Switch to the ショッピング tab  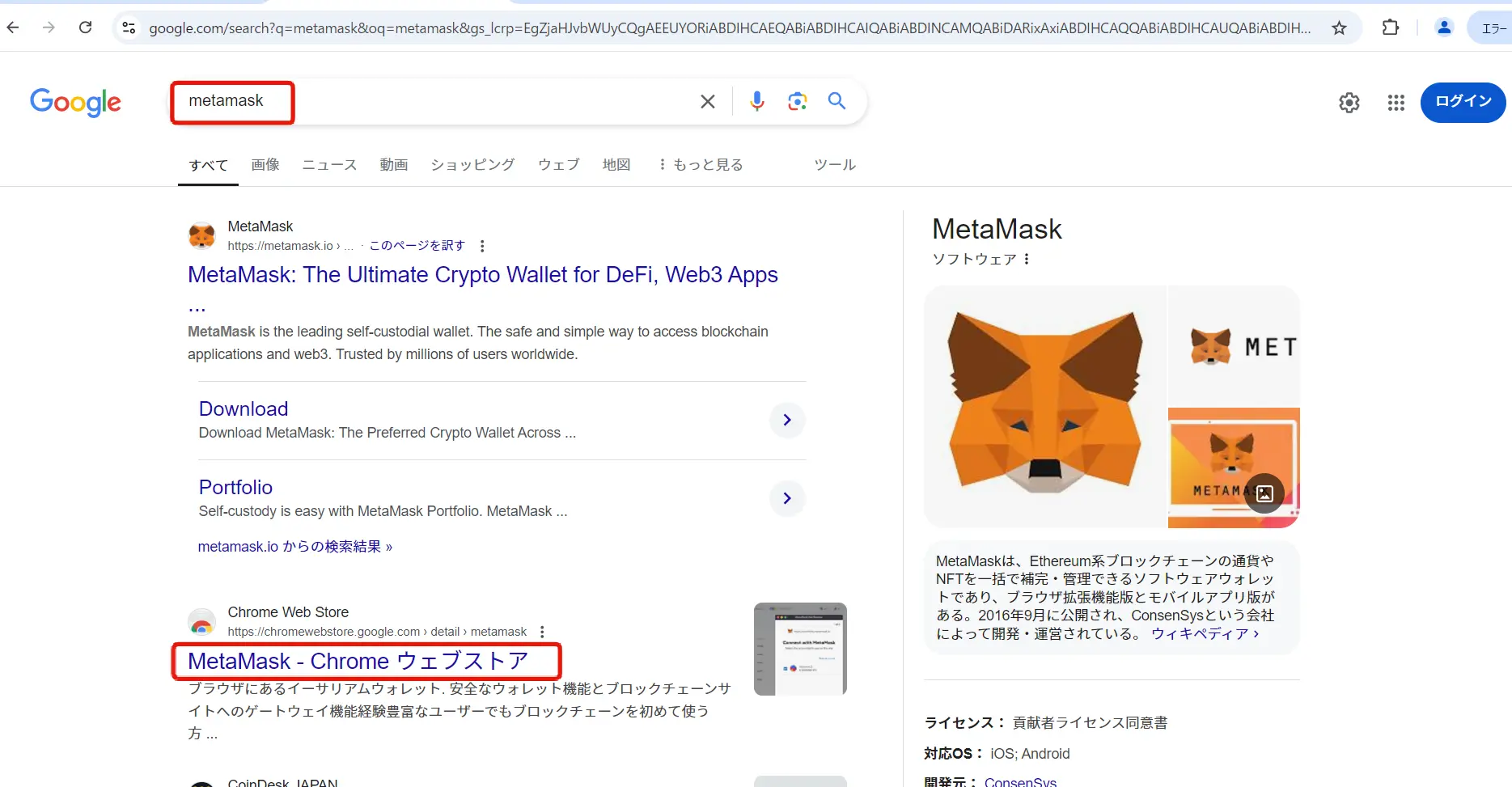472,165
